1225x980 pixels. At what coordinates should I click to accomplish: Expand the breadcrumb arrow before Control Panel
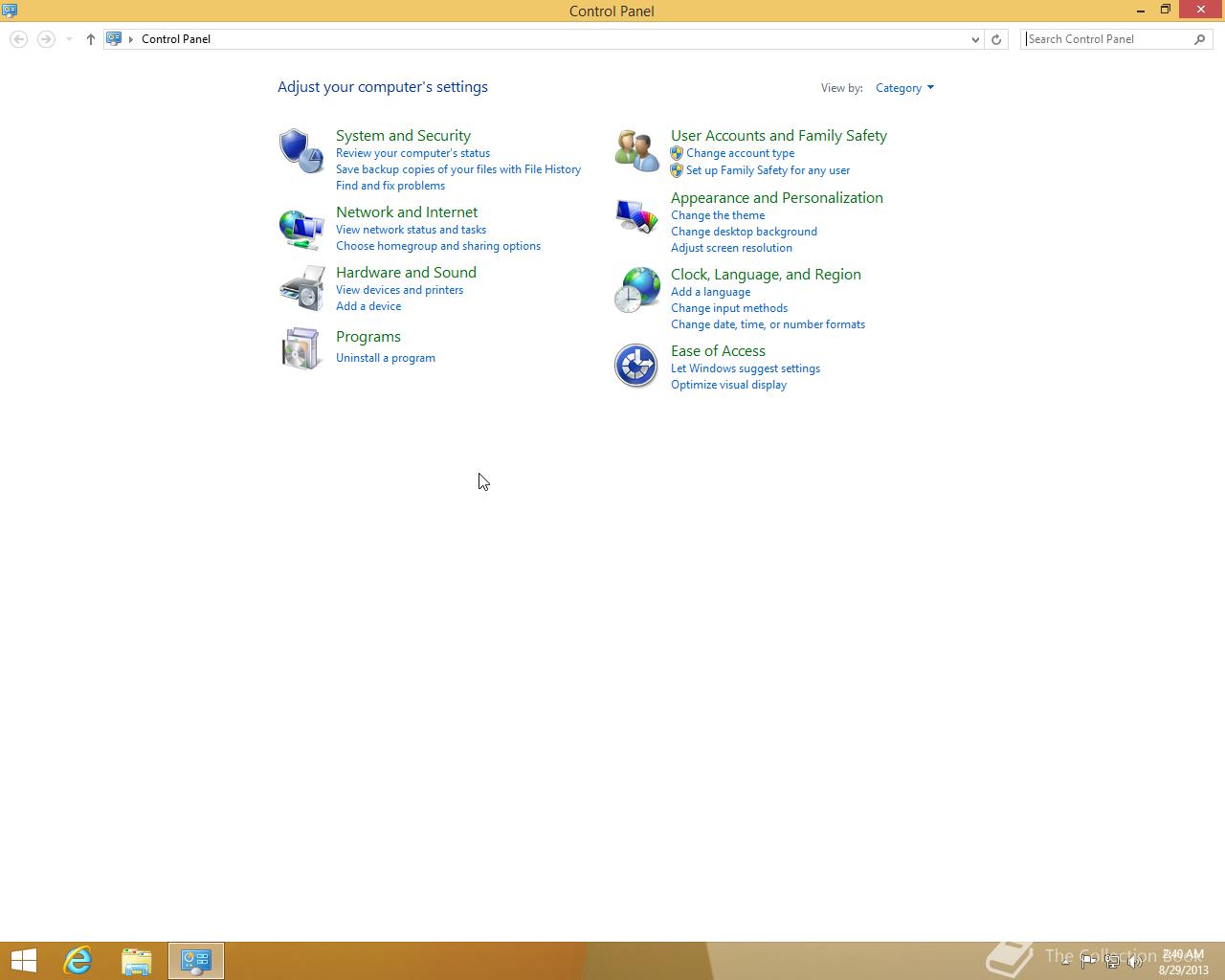point(131,39)
